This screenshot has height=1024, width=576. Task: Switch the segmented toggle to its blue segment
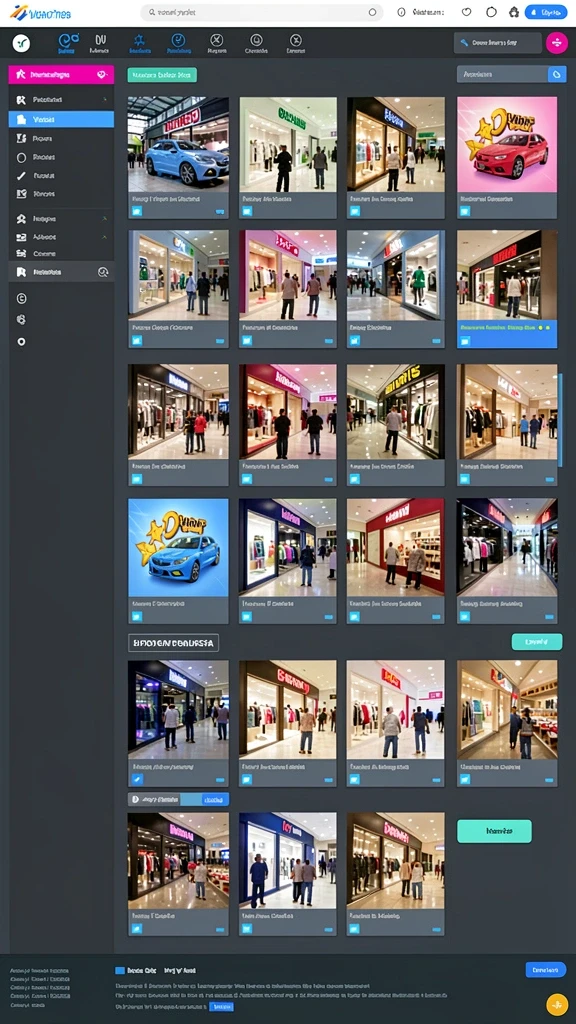tap(215, 799)
